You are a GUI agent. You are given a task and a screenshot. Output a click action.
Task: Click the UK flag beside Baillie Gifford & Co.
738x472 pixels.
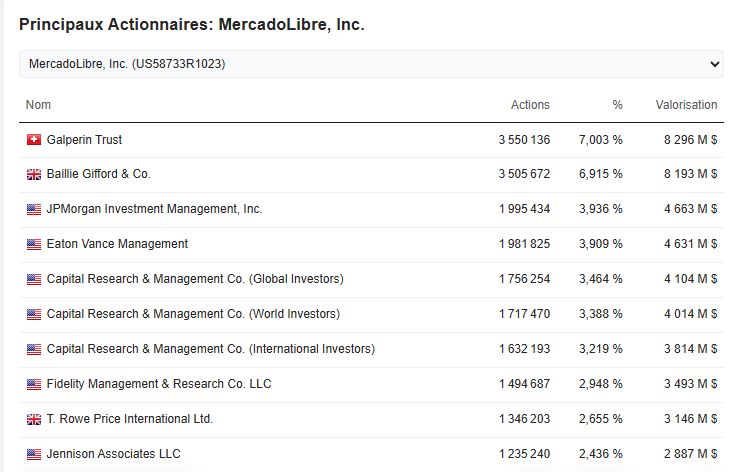[34, 175]
